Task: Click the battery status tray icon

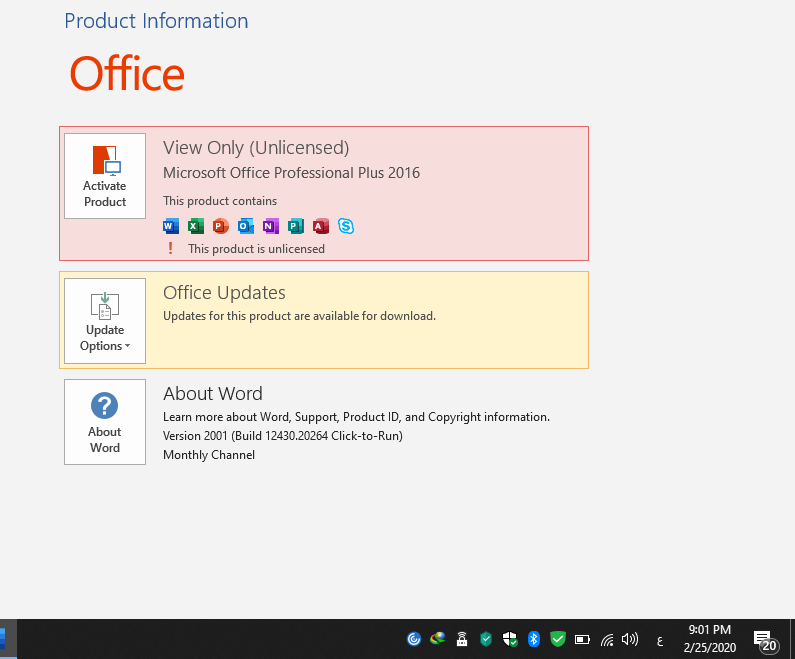Action: click(x=582, y=639)
